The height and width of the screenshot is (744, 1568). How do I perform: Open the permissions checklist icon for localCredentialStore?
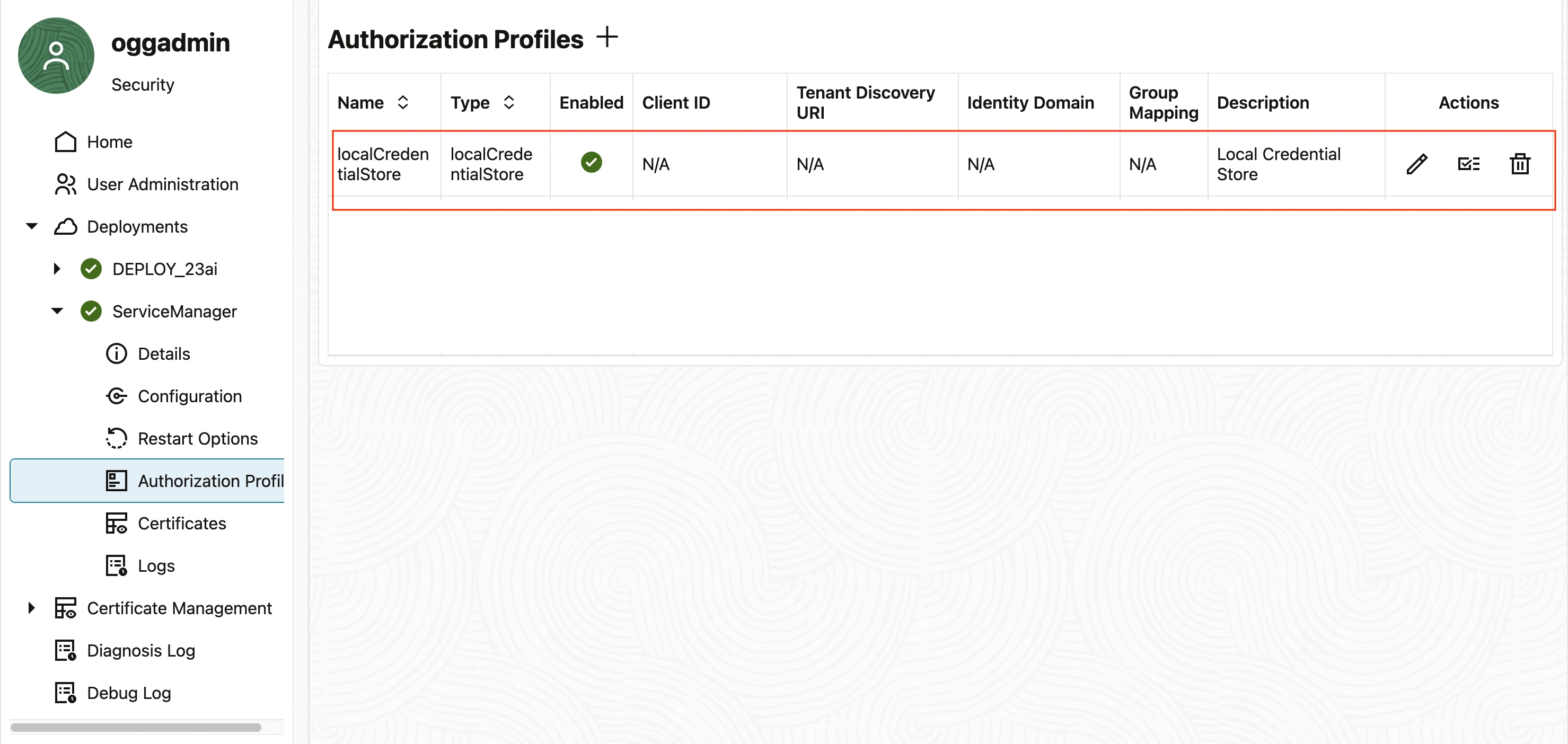[1469, 164]
